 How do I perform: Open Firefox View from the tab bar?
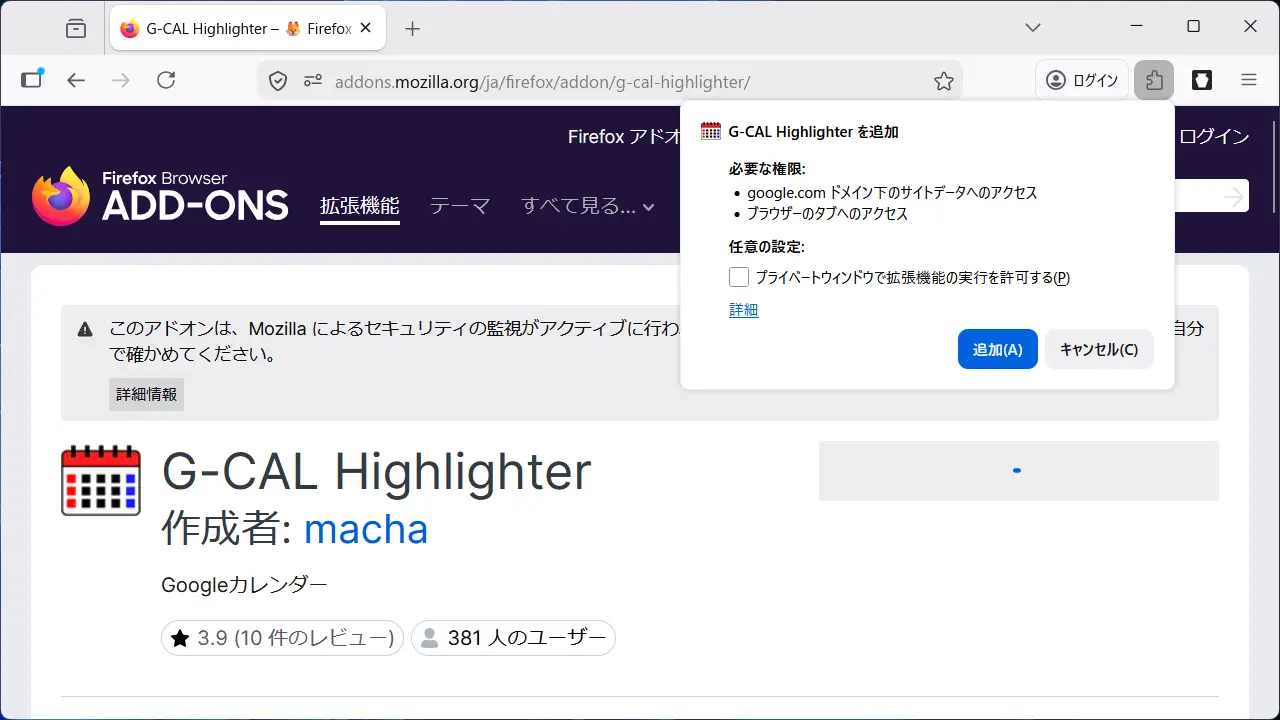coord(76,28)
